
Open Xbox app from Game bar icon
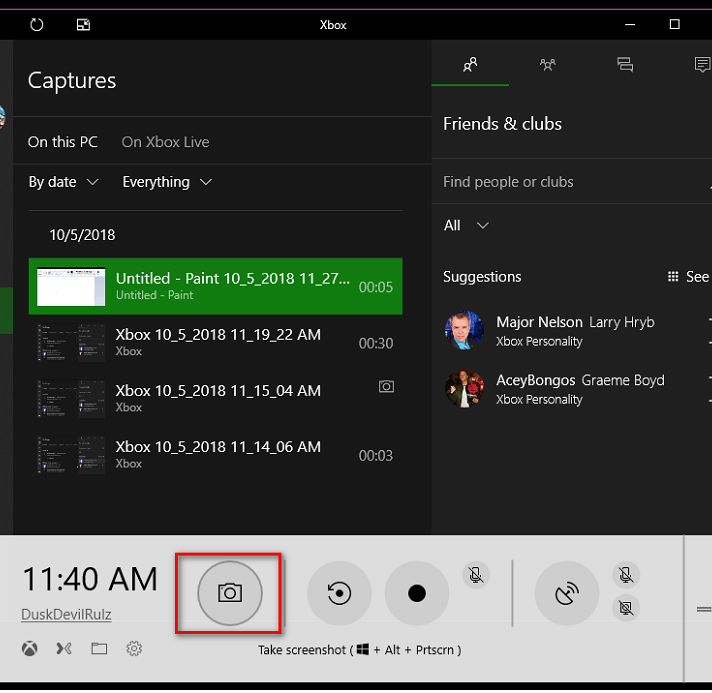click(x=30, y=649)
